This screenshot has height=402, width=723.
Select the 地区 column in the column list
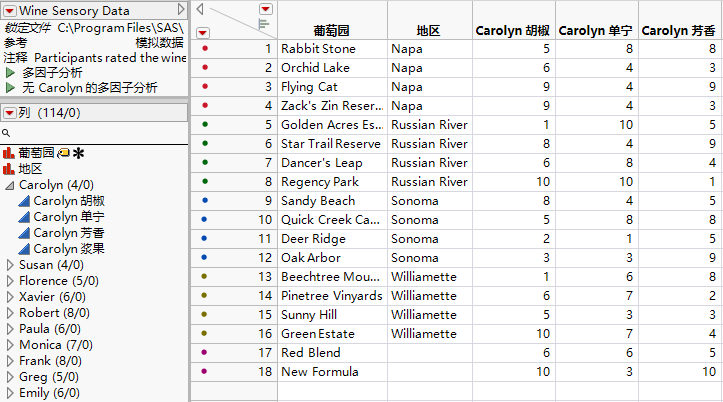(x=30, y=169)
